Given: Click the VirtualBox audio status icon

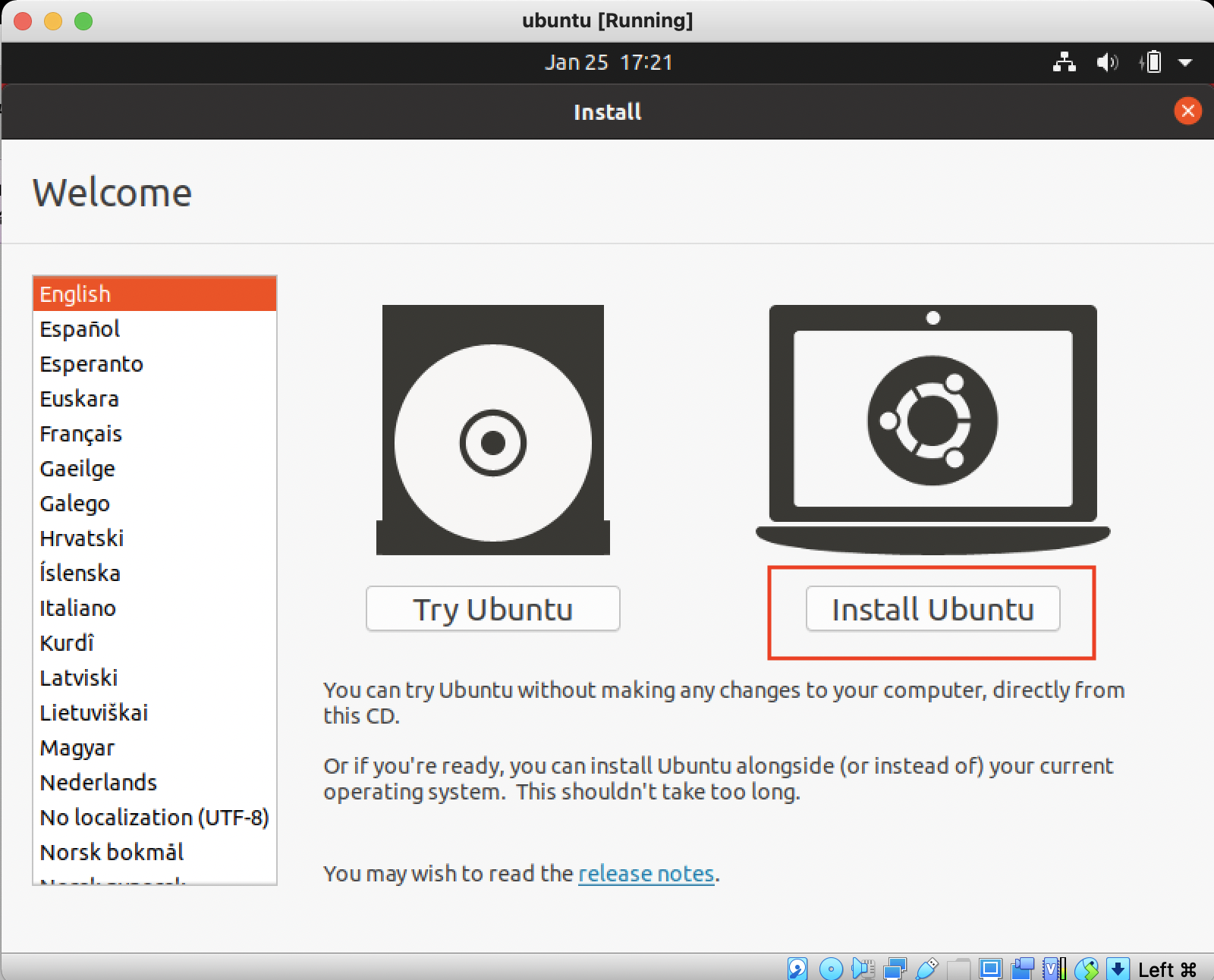Looking at the screenshot, I should (x=863, y=969).
